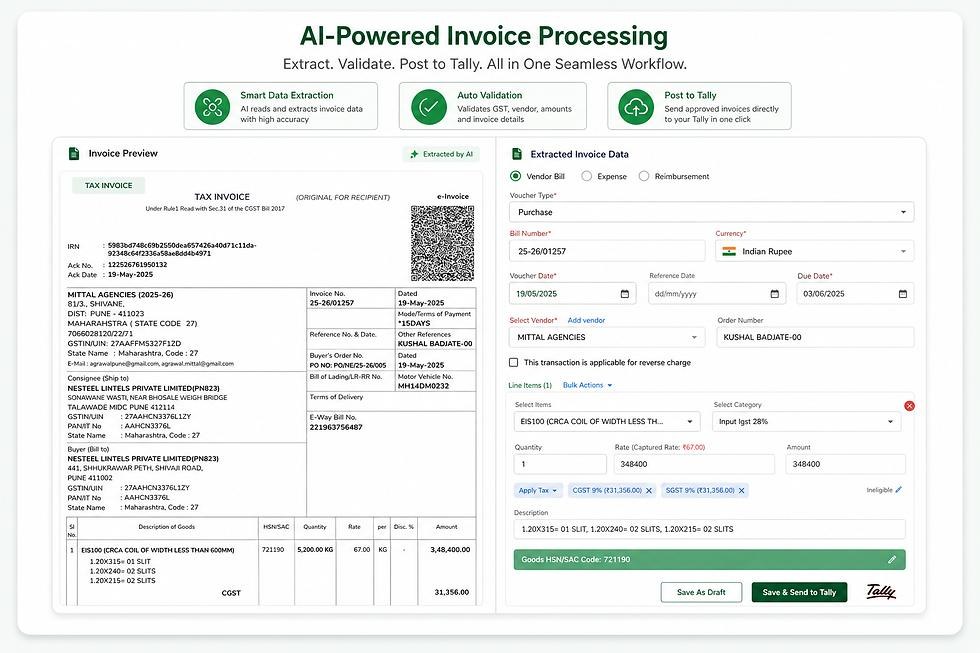Viewport: 980px width, 653px height.
Task: Click the CGST 31,356.00 amount in invoice
Action: coord(452,592)
